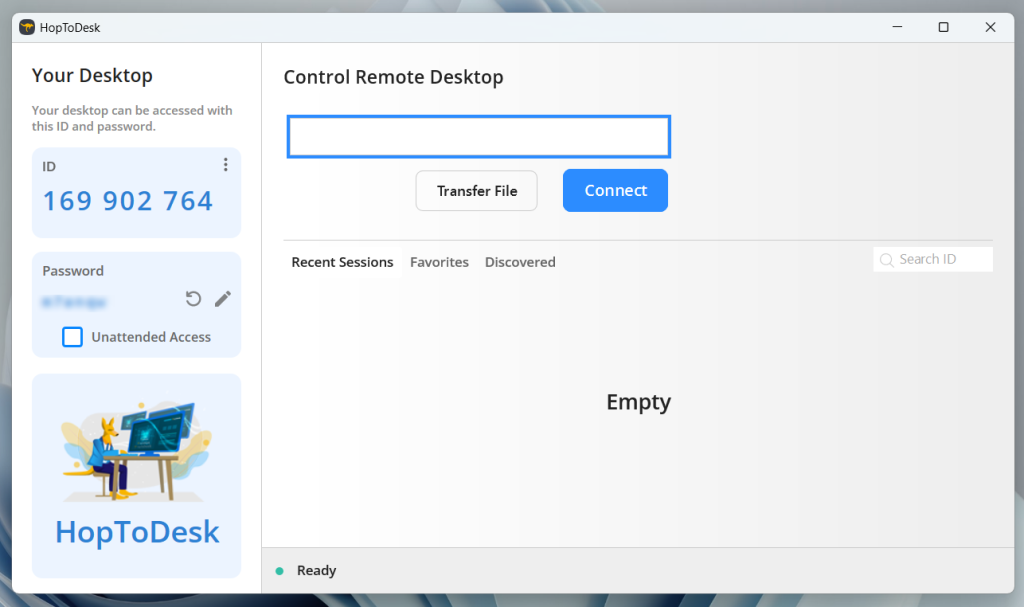Click the blurred password text

(x=75, y=300)
